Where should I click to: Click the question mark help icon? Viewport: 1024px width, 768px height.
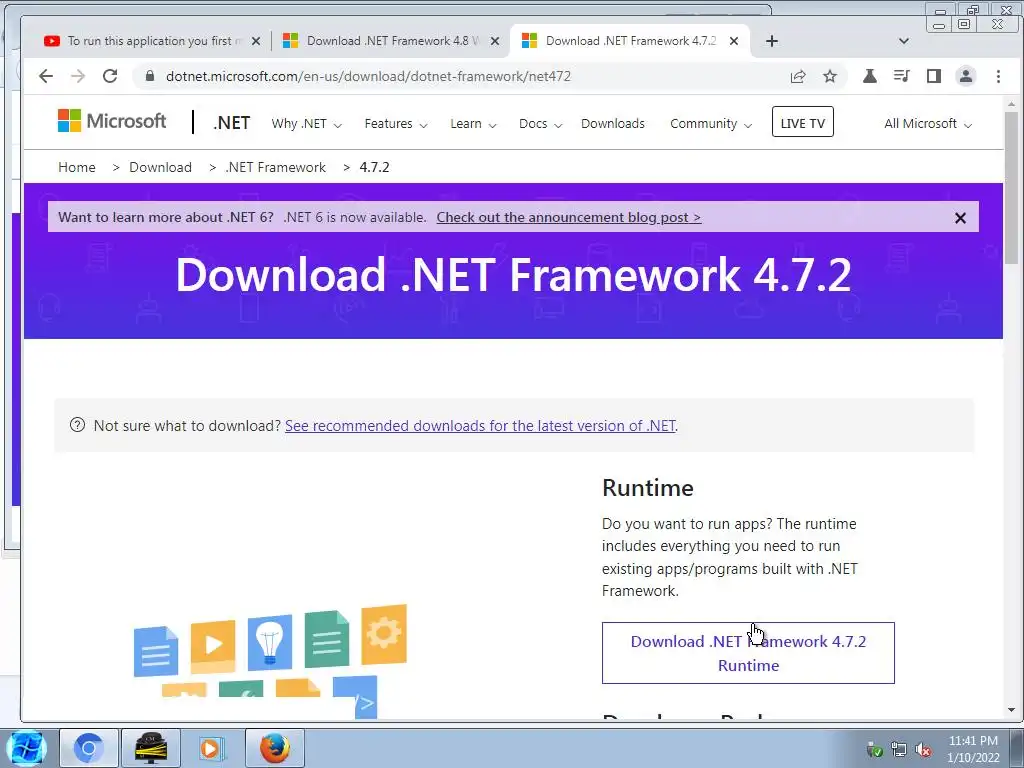point(77,425)
